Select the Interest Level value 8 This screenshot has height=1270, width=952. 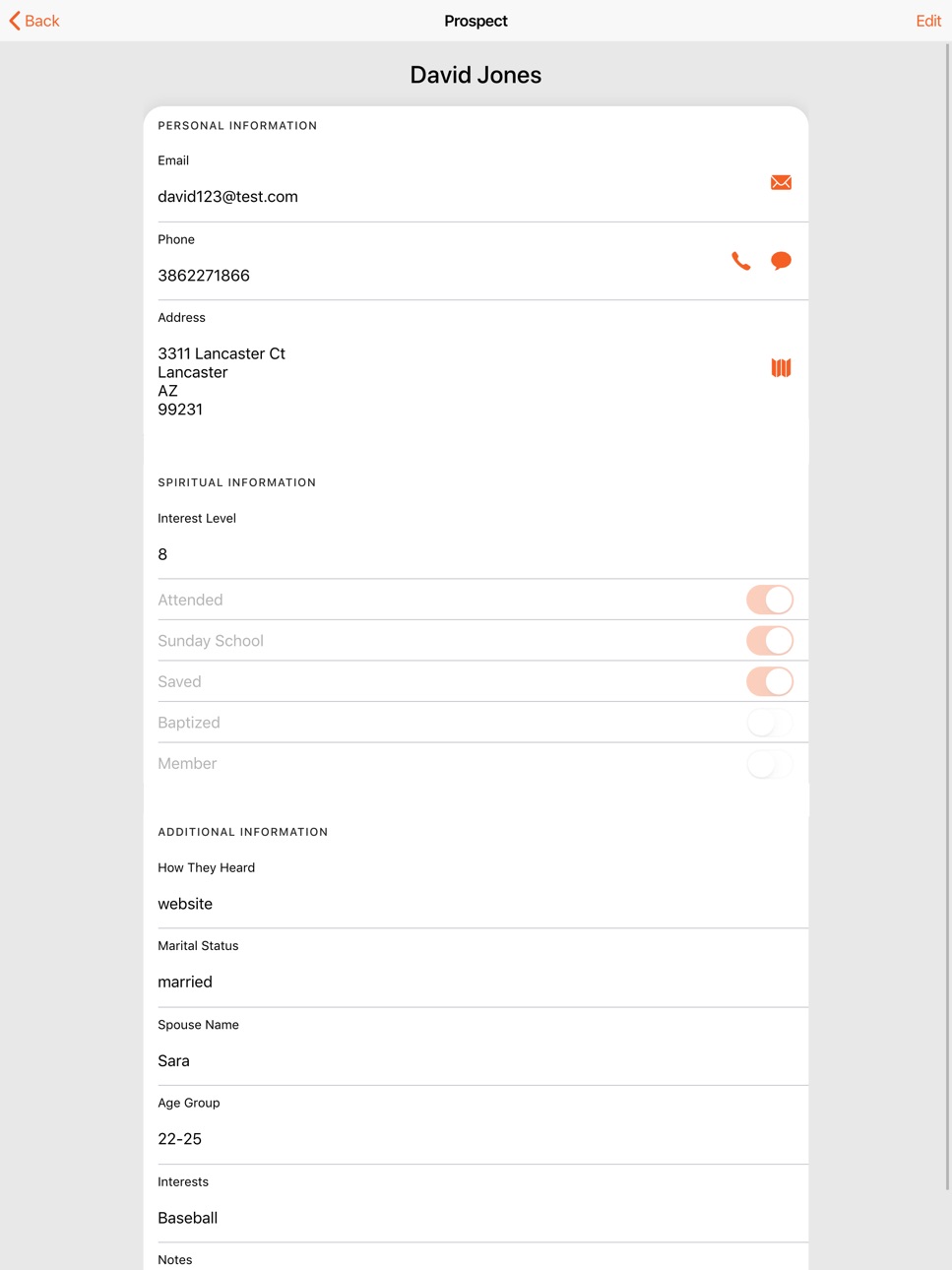(162, 554)
